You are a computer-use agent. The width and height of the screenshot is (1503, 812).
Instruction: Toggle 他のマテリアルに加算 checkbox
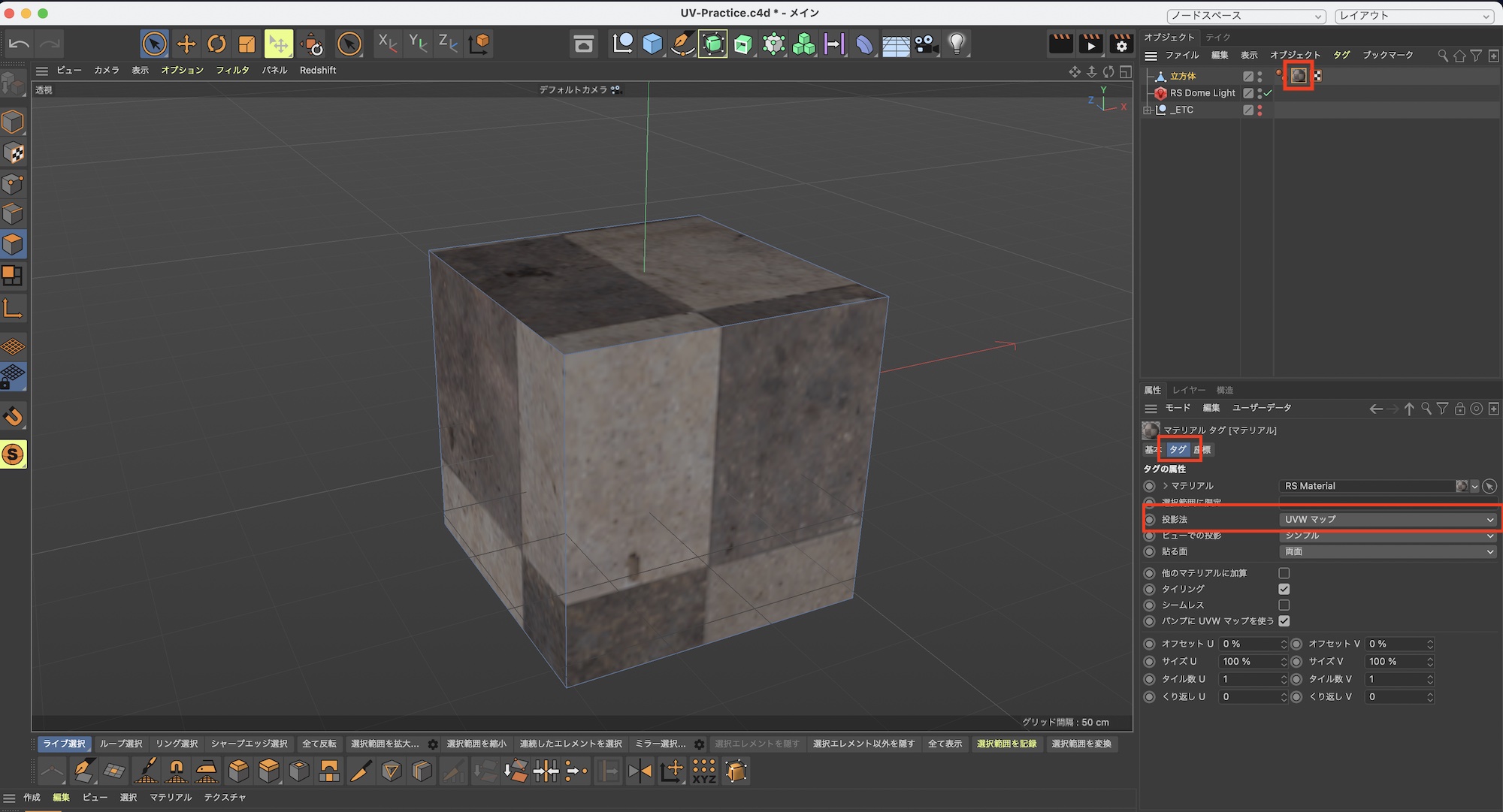(1284, 573)
